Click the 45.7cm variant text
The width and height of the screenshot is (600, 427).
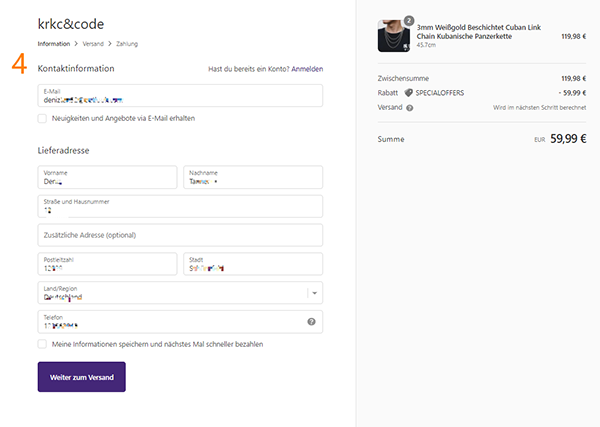pyautogui.click(x=426, y=45)
